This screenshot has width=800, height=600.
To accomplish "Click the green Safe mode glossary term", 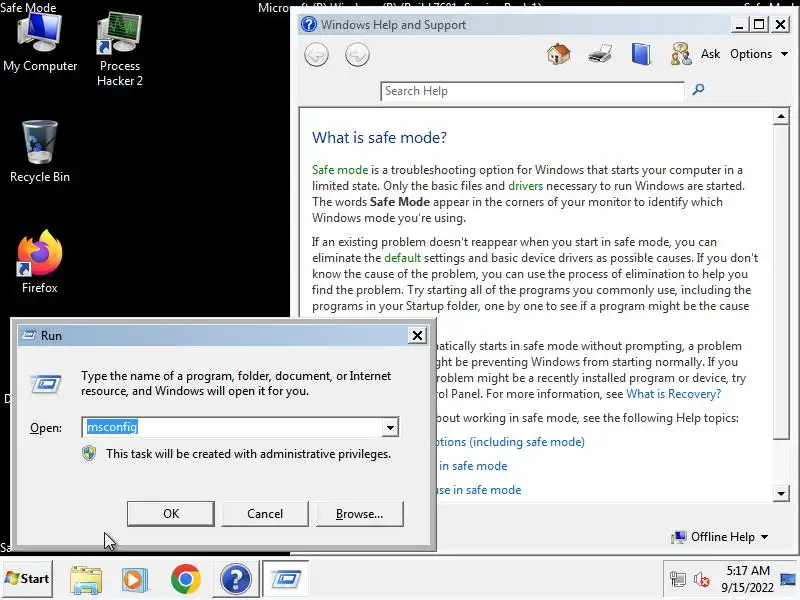I will (x=340, y=170).
